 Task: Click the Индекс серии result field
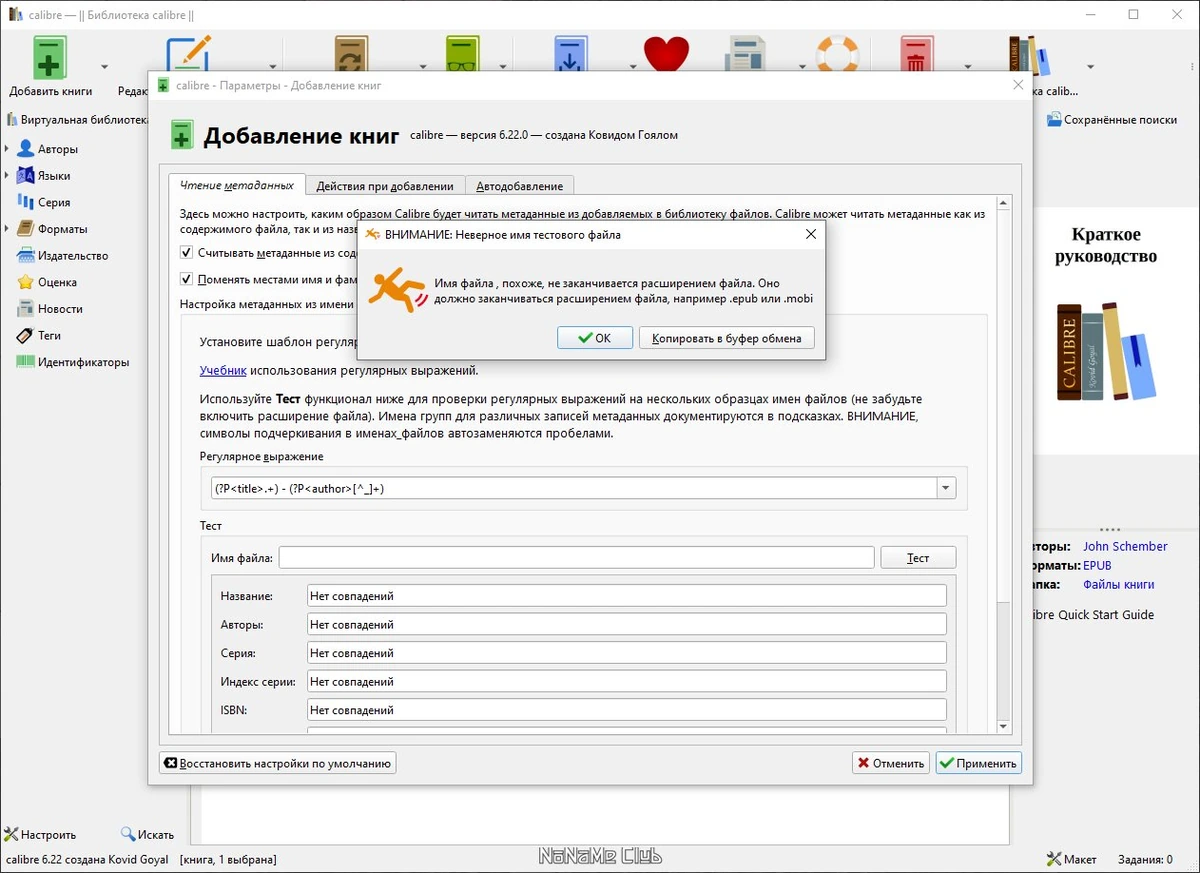[x=626, y=681]
